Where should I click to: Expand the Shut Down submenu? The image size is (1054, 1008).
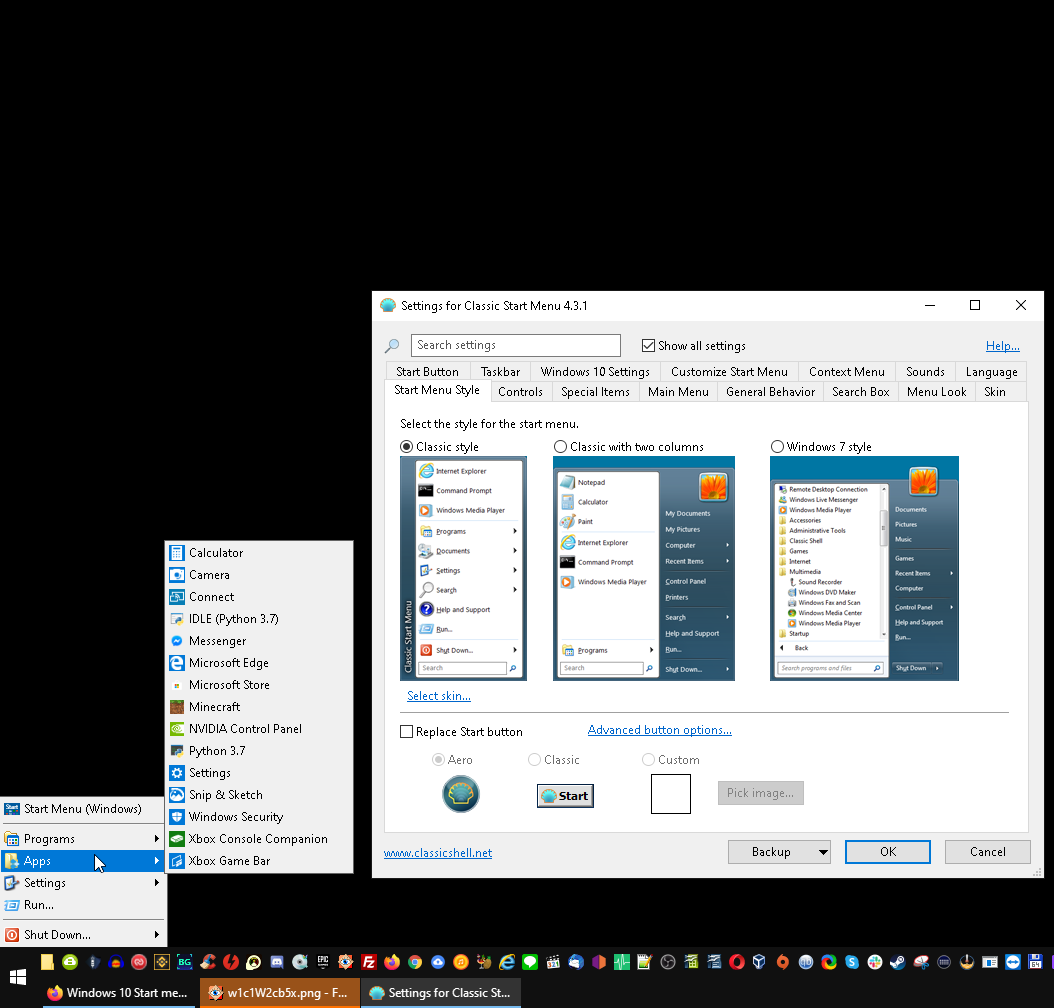[83, 935]
